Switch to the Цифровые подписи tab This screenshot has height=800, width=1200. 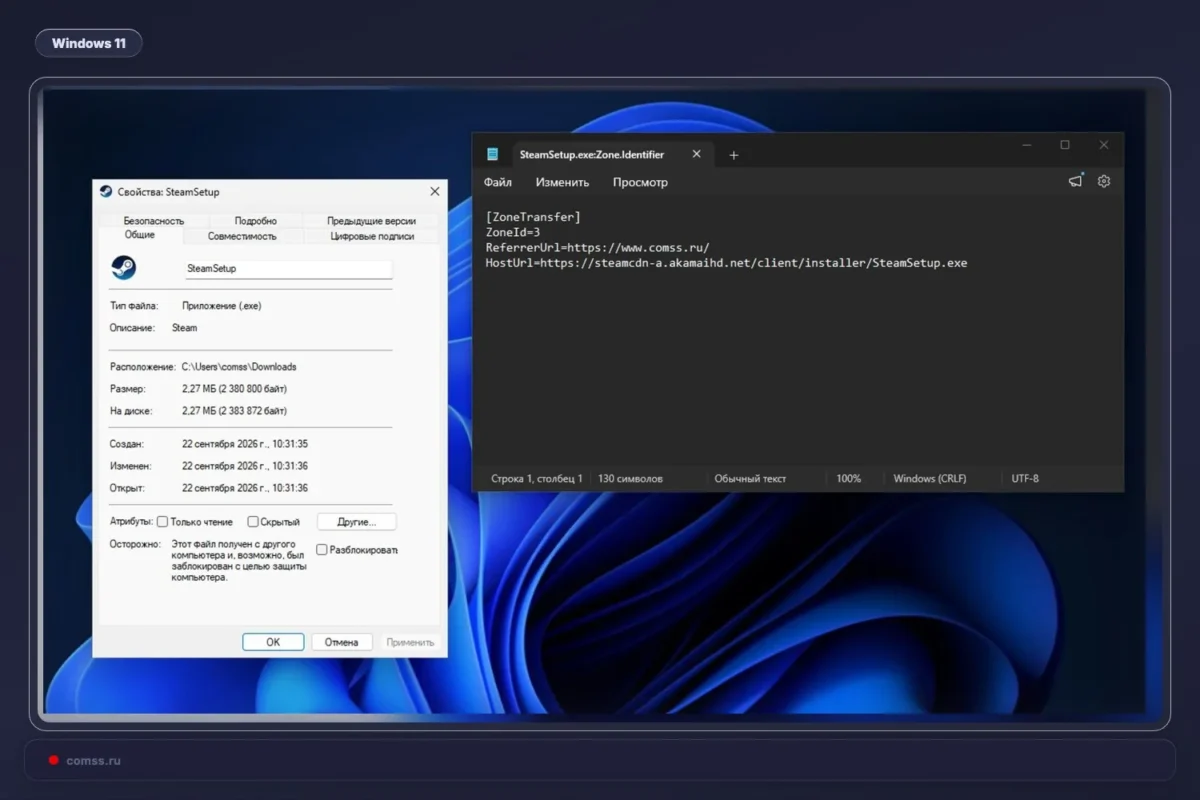coord(372,236)
